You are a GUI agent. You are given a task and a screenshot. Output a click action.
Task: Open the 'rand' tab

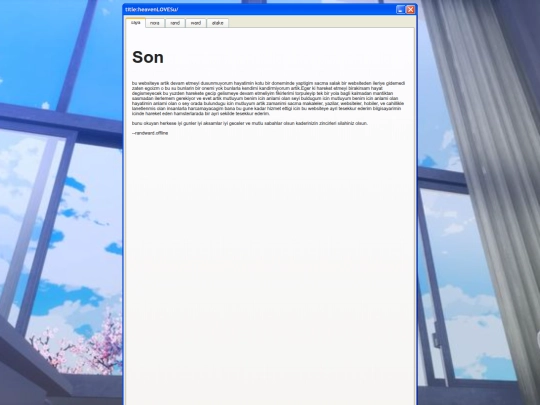point(175,23)
